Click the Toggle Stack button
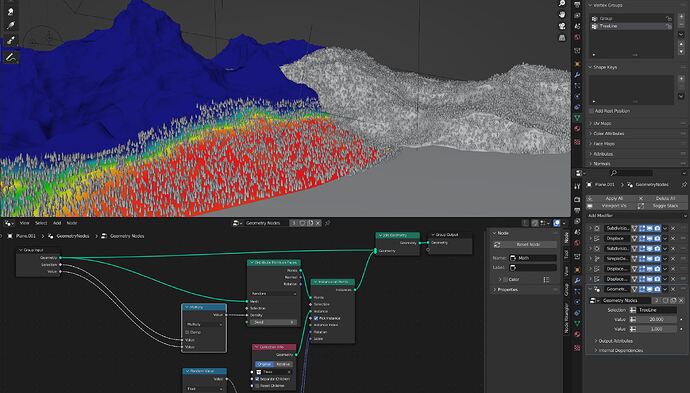 (x=662, y=206)
